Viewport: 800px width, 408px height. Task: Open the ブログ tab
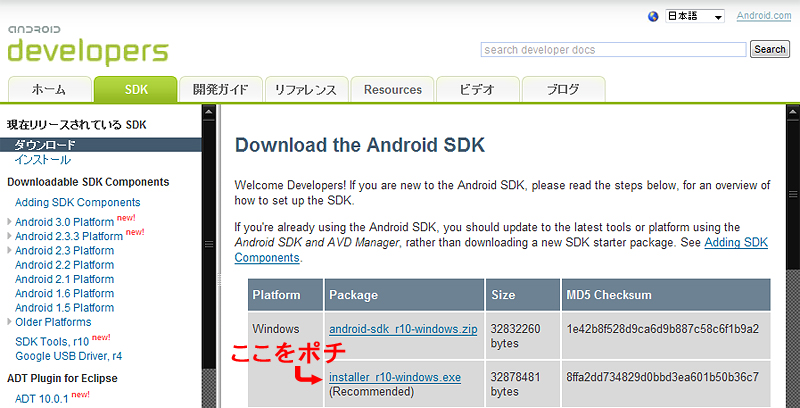563,90
